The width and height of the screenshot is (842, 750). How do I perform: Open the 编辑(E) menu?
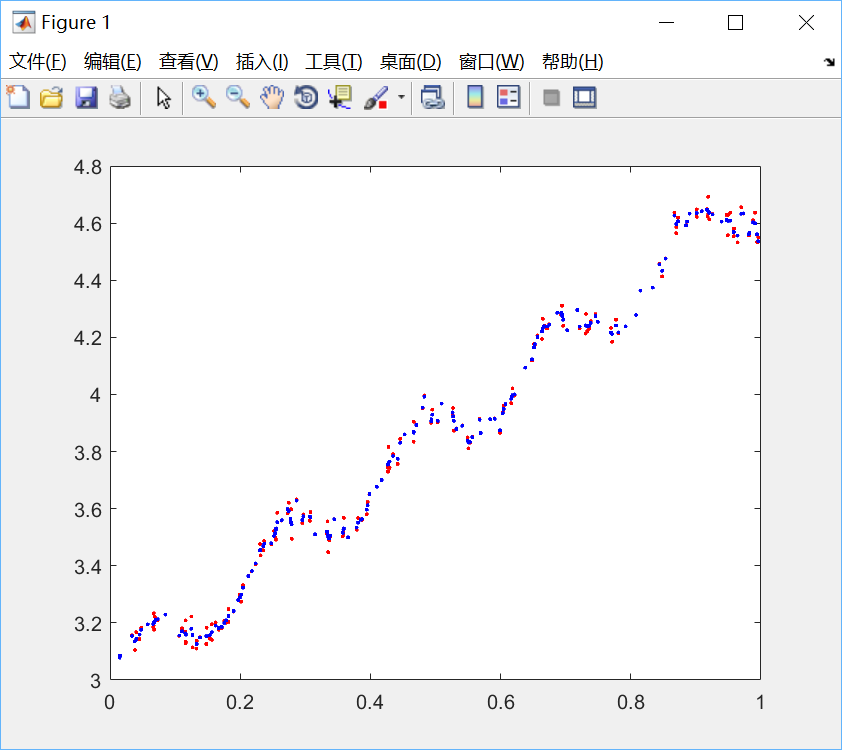[x=113, y=62]
